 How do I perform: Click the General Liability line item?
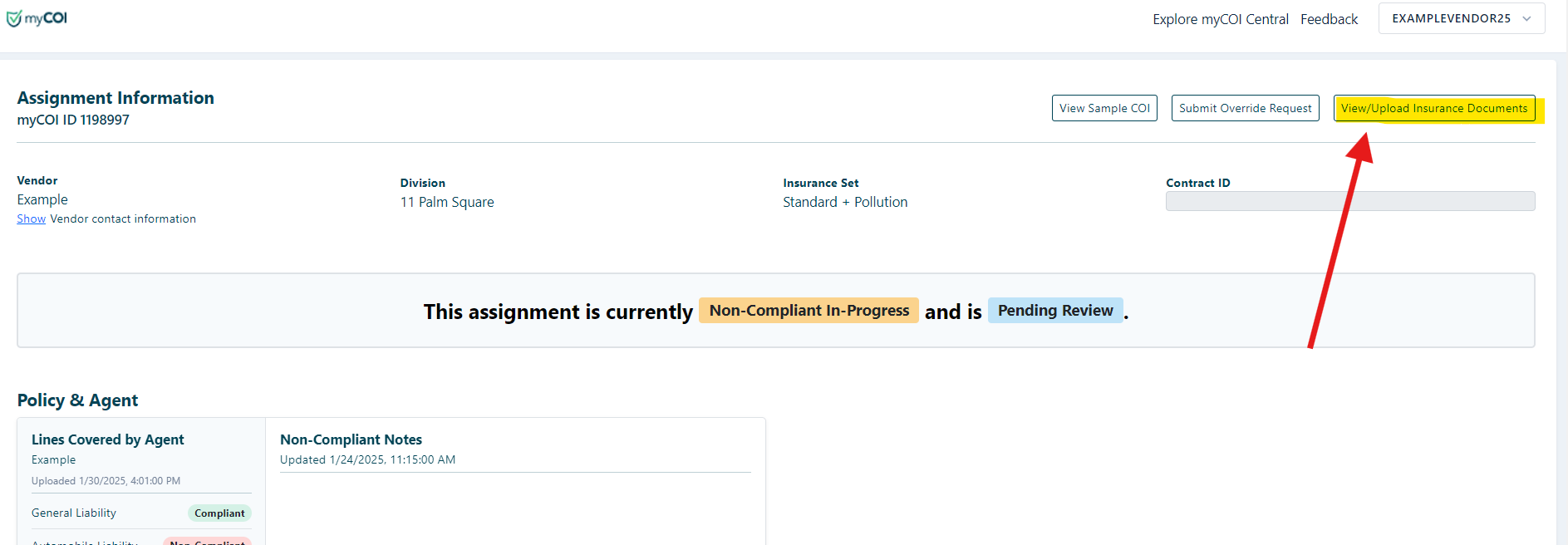73,513
